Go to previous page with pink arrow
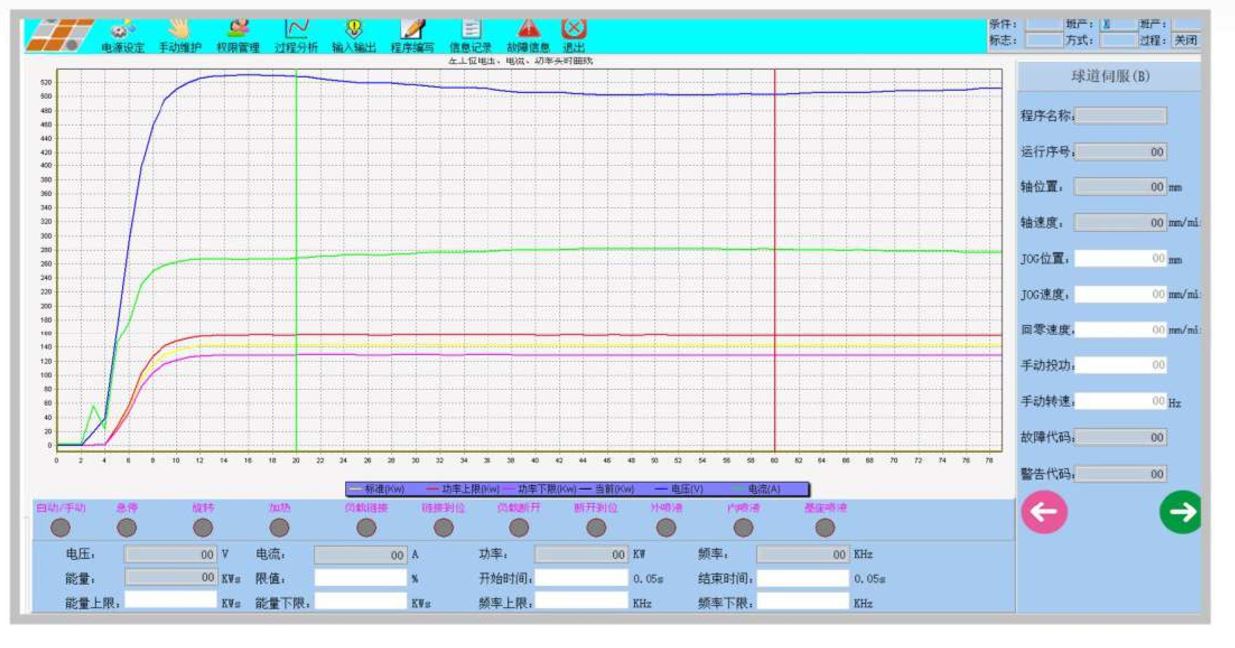The width and height of the screenshot is (1235, 648). pyautogui.click(x=1041, y=512)
